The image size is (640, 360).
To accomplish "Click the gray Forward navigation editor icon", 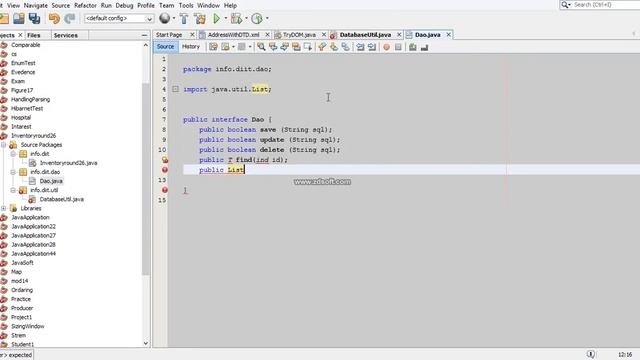I will click(242, 47).
